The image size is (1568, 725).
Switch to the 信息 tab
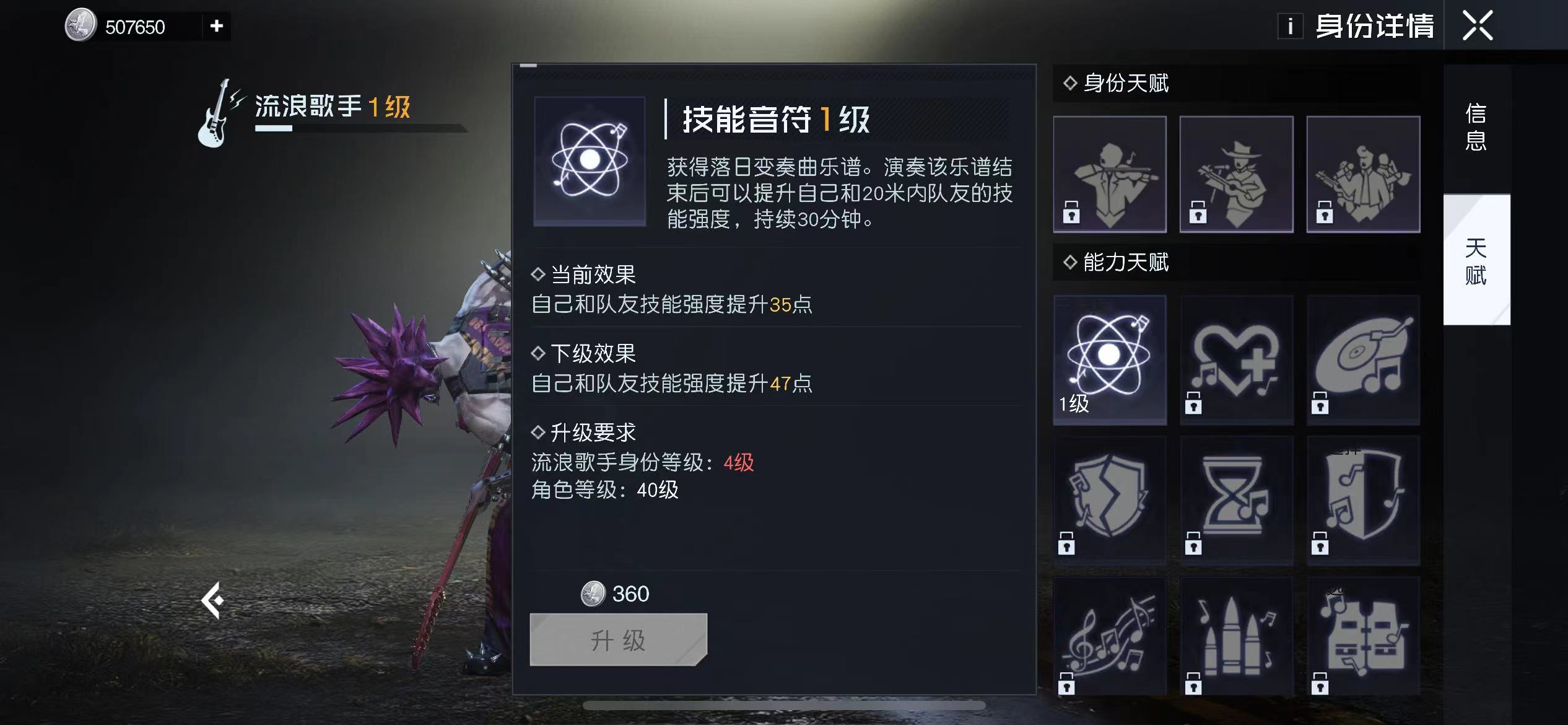(1476, 128)
